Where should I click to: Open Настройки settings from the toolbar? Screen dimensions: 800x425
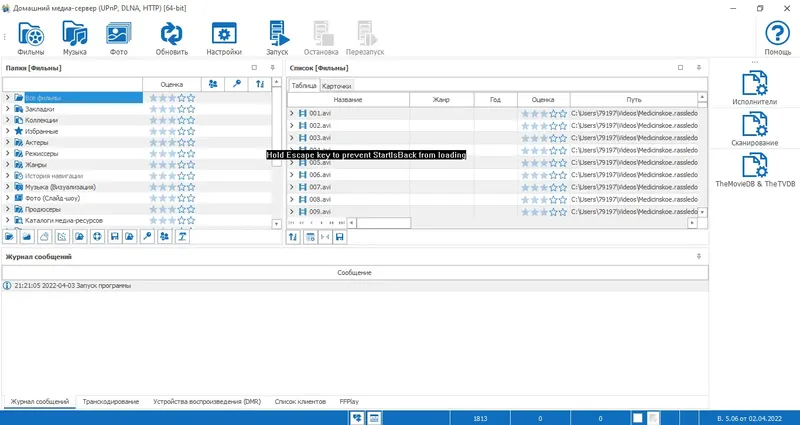pos(224,38)
